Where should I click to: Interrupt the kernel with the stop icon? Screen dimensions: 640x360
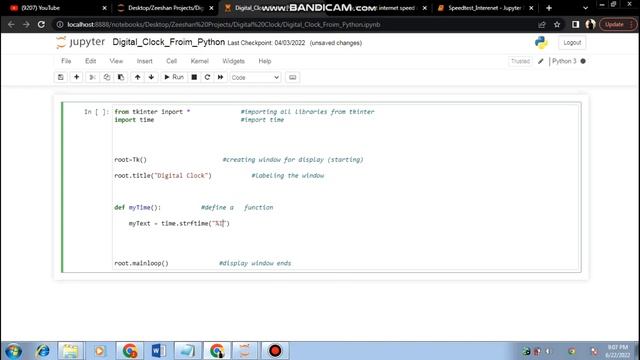[x=194, y=77]
